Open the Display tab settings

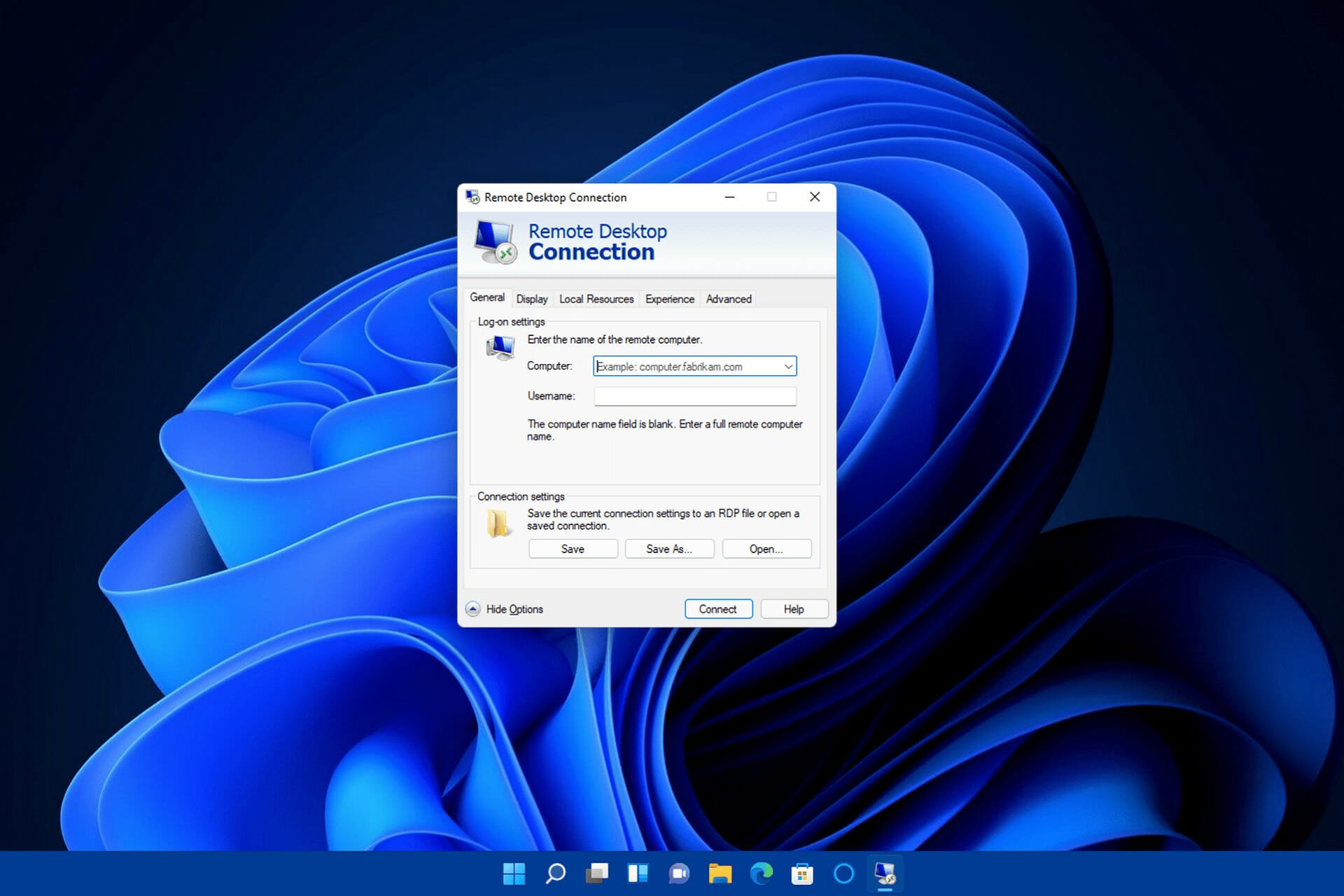[531, 299]
